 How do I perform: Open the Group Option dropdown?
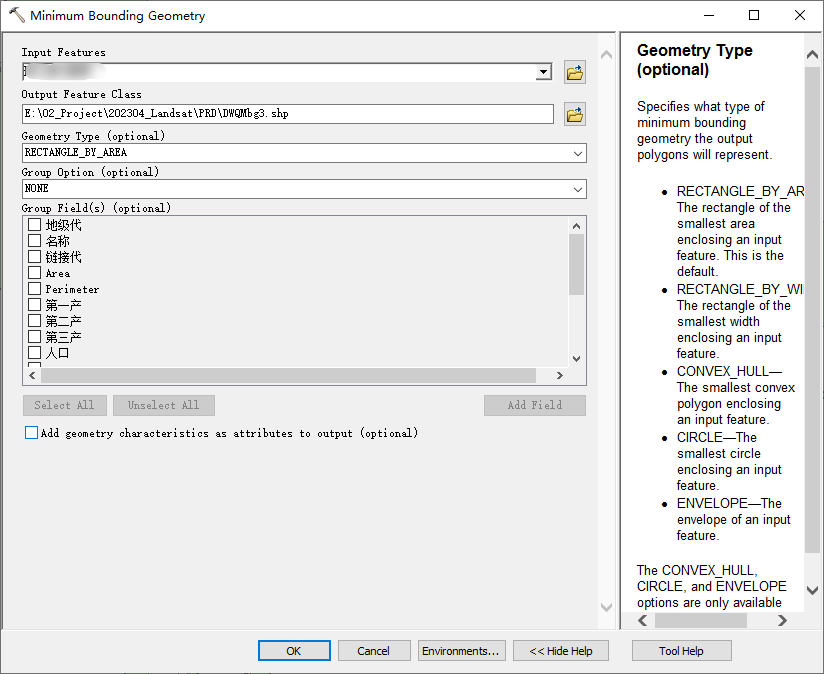pos(578,189)
